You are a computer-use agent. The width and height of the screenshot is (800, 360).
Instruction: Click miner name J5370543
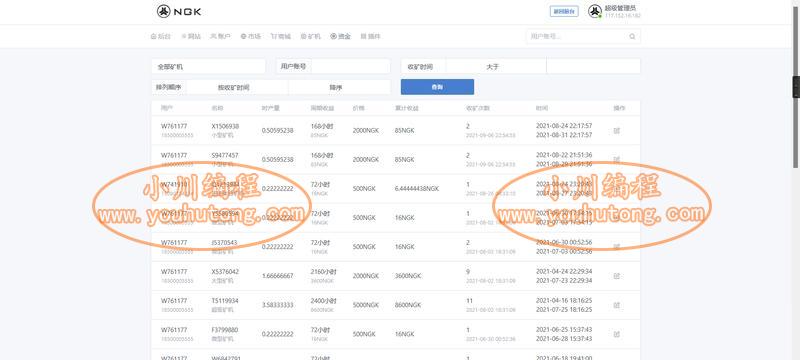(224, 243)
